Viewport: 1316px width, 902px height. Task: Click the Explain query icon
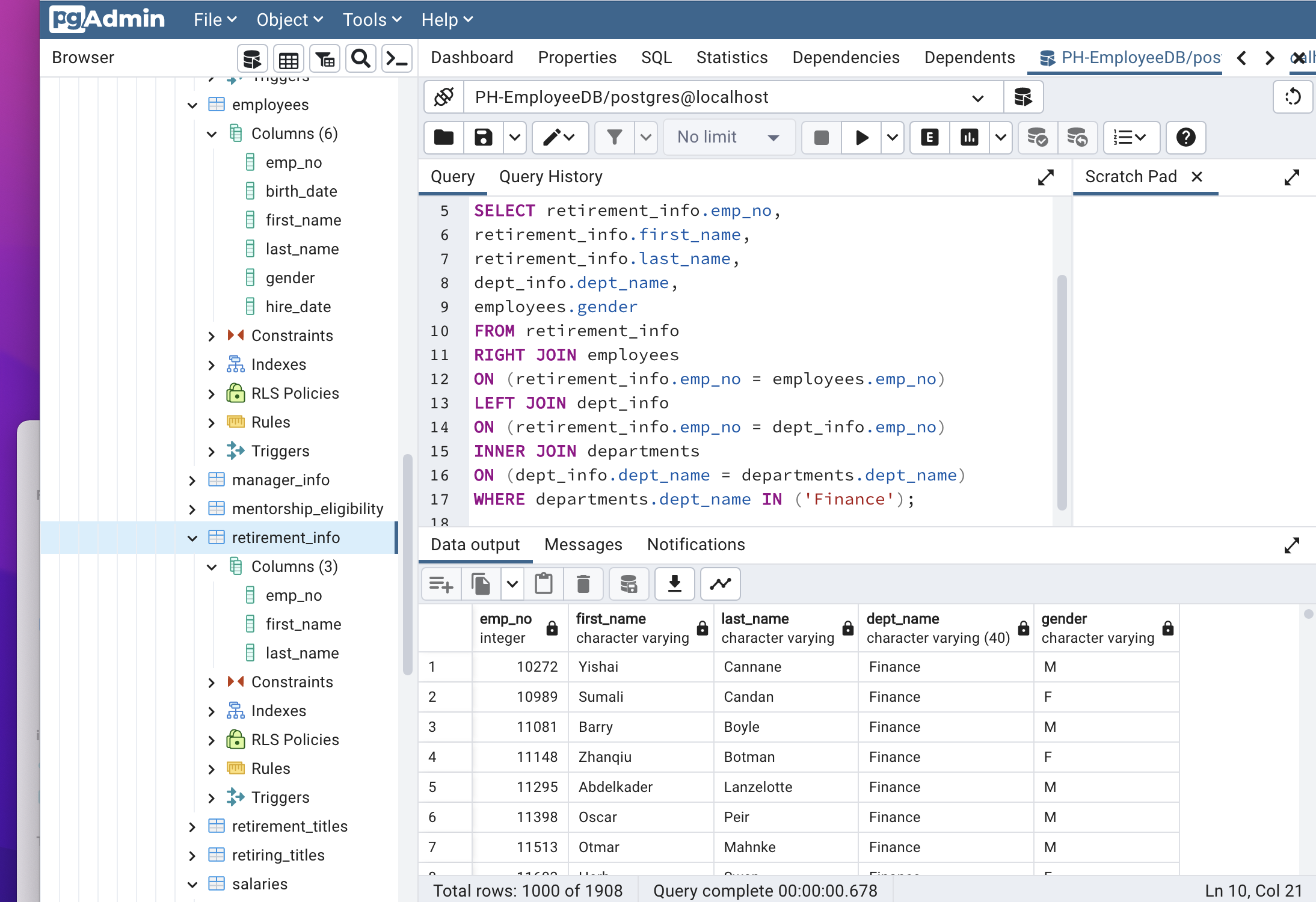[929, 137]
